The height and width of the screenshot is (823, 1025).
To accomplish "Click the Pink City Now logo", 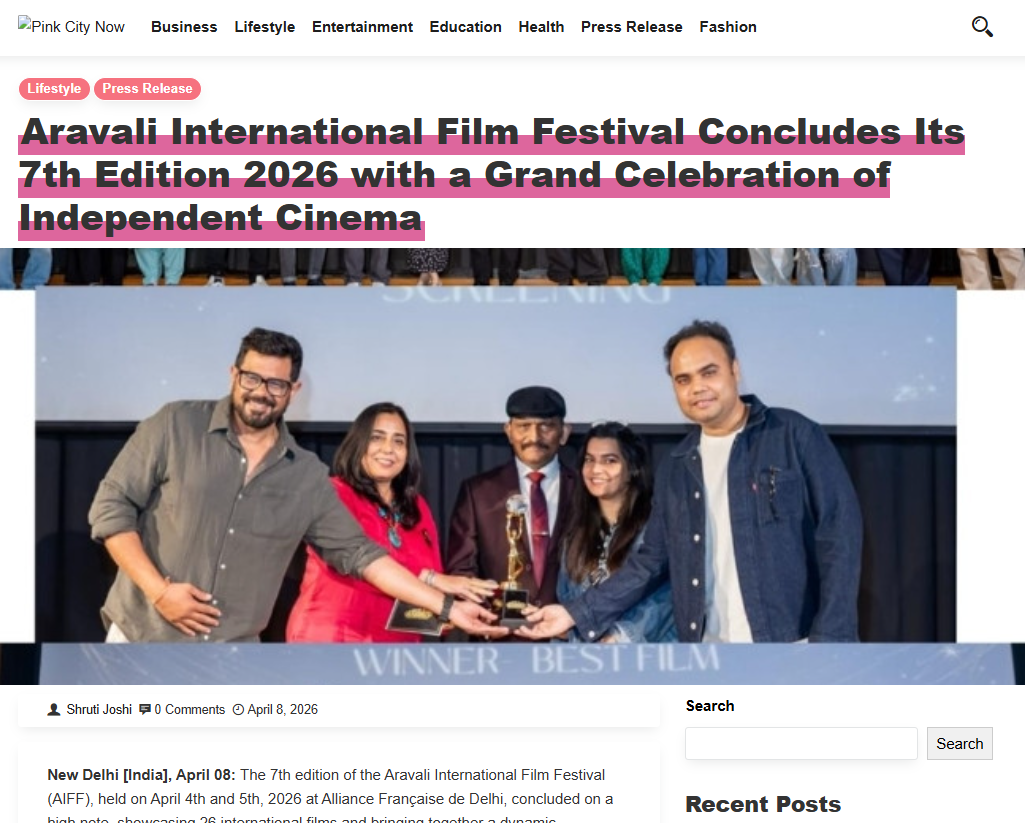I will [71, 26].
